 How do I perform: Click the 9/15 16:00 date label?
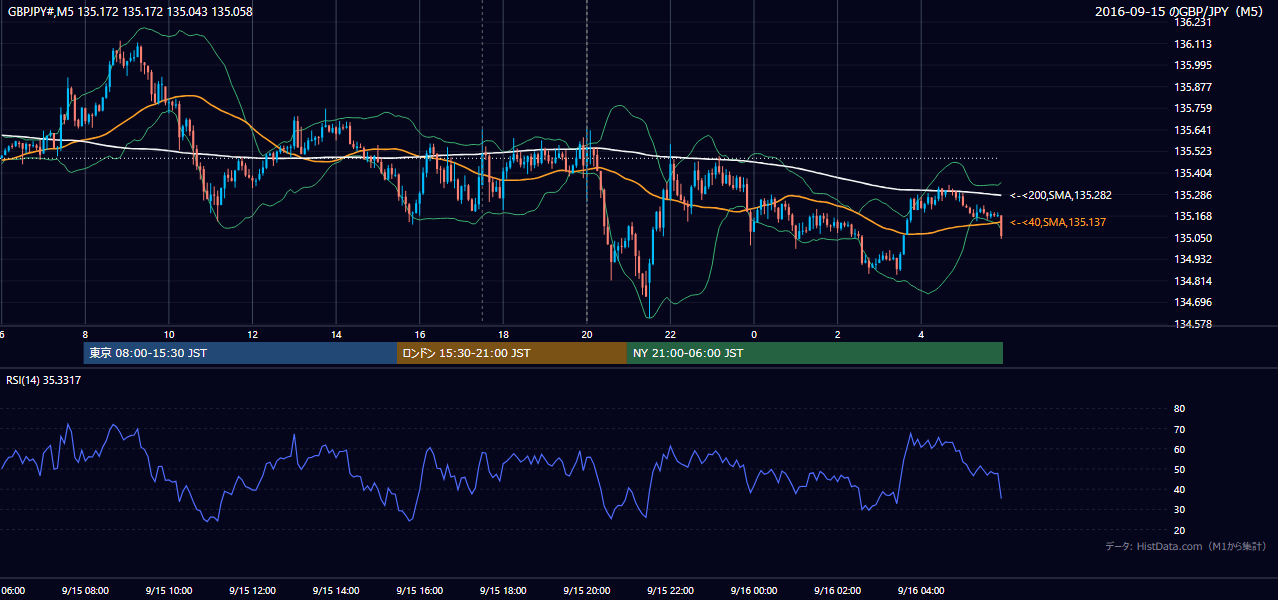click(x=419, y=591)
